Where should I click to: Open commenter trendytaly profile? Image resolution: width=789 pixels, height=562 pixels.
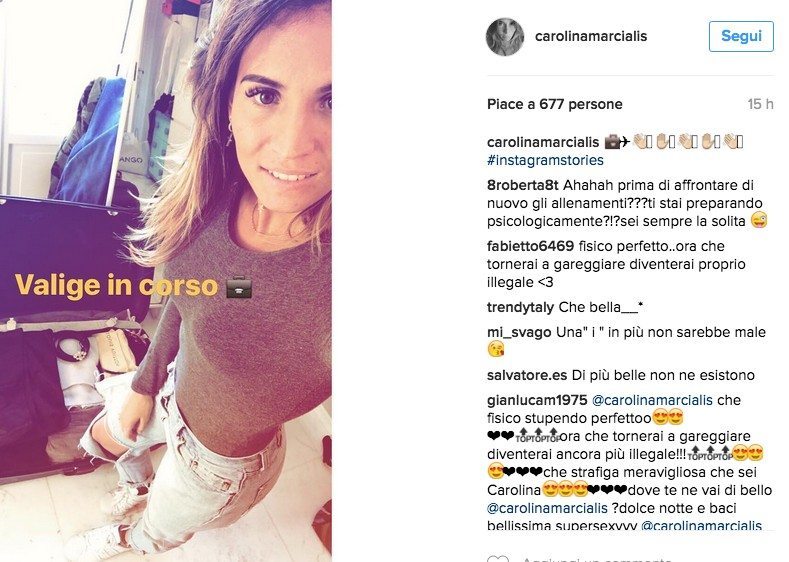520,307
